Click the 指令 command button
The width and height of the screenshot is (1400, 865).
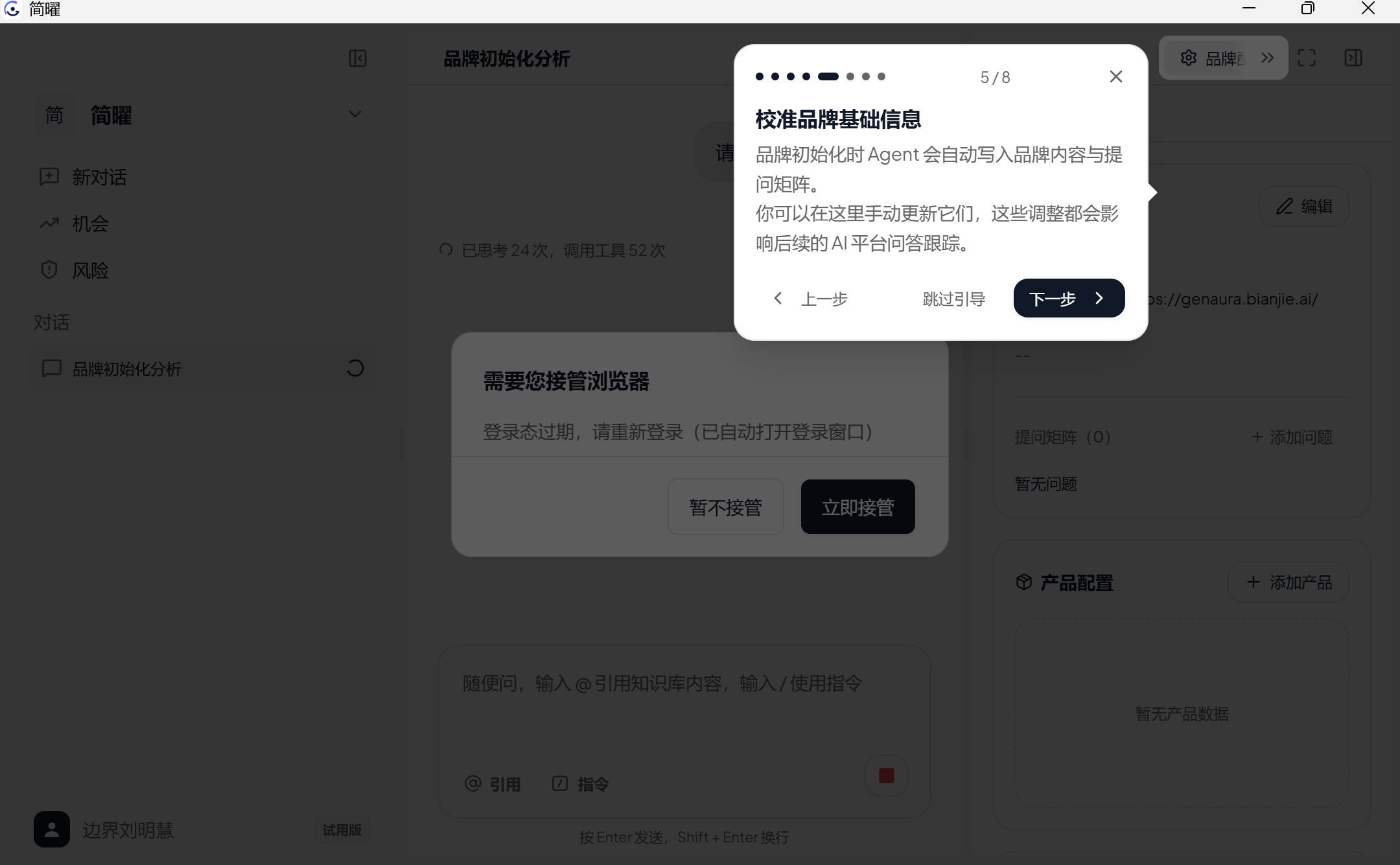click(x=580, y=784)
